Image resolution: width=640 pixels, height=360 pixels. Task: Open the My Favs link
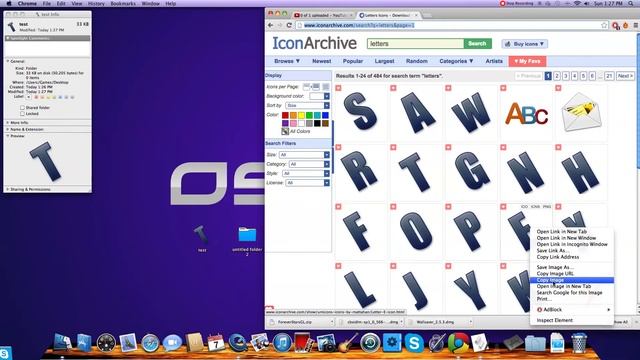(527, 61)
